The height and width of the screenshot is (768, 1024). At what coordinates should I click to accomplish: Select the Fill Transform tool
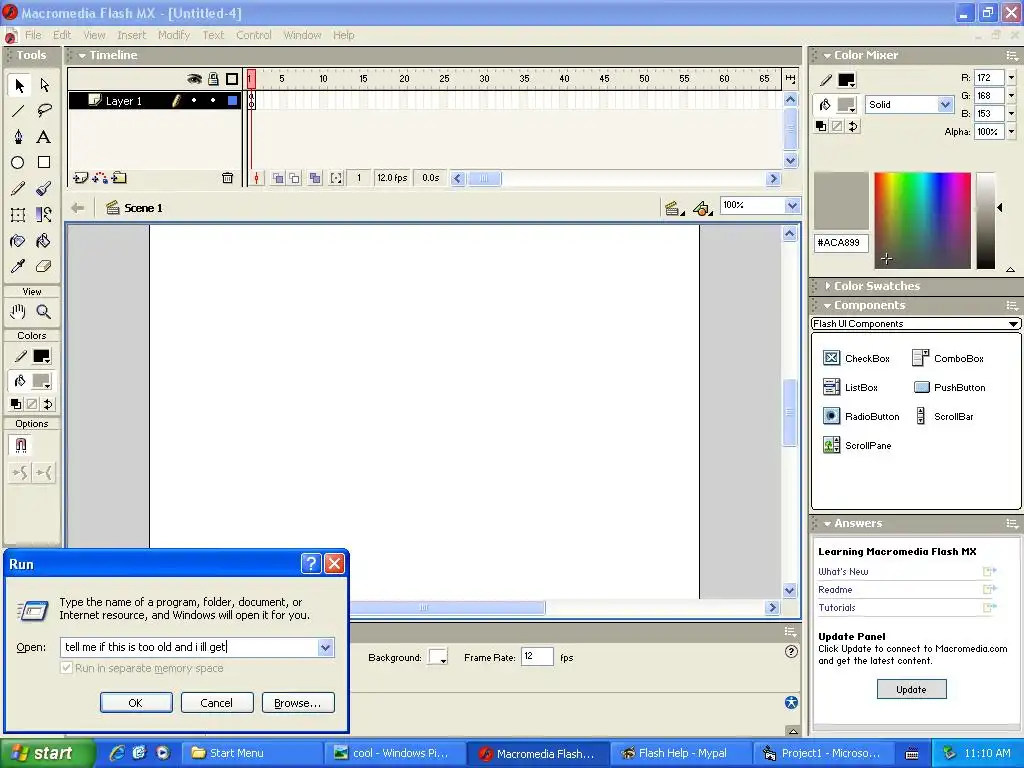pyautogui.click(x=44, y=215)
